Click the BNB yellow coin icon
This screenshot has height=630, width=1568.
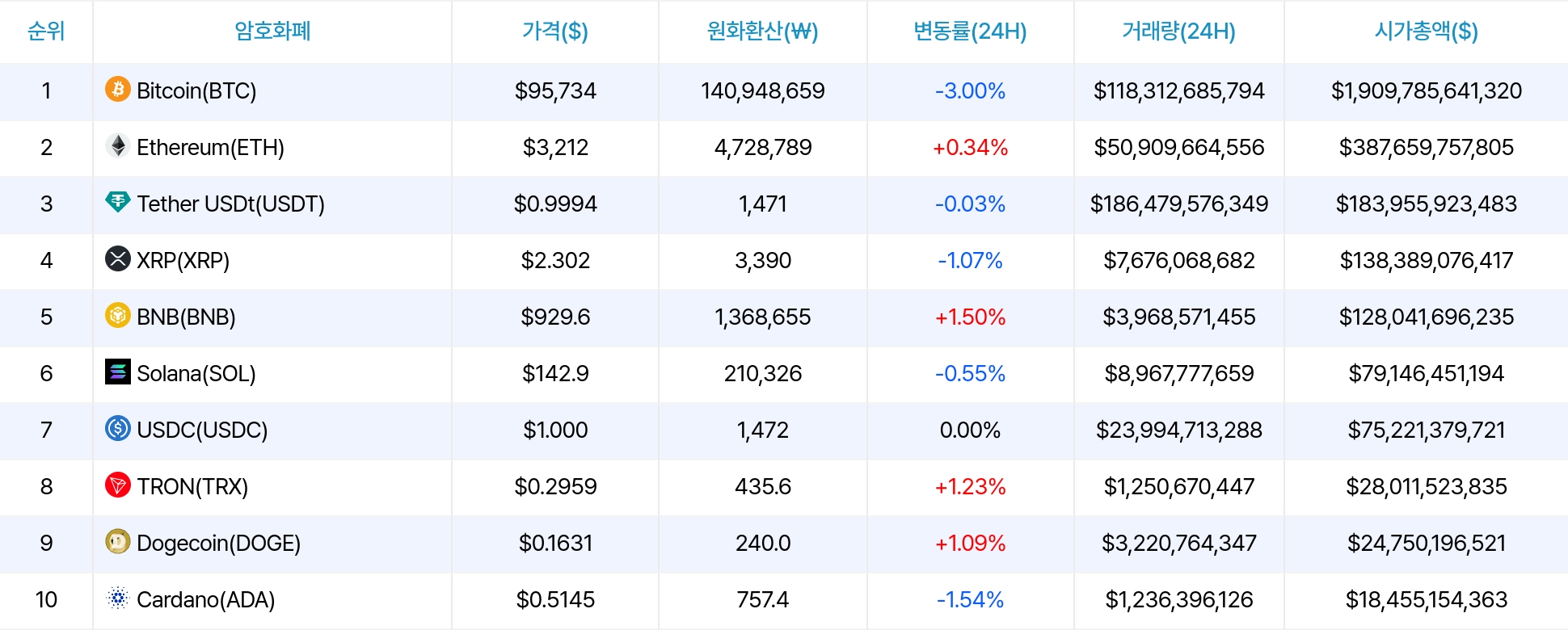coord(118,315)
